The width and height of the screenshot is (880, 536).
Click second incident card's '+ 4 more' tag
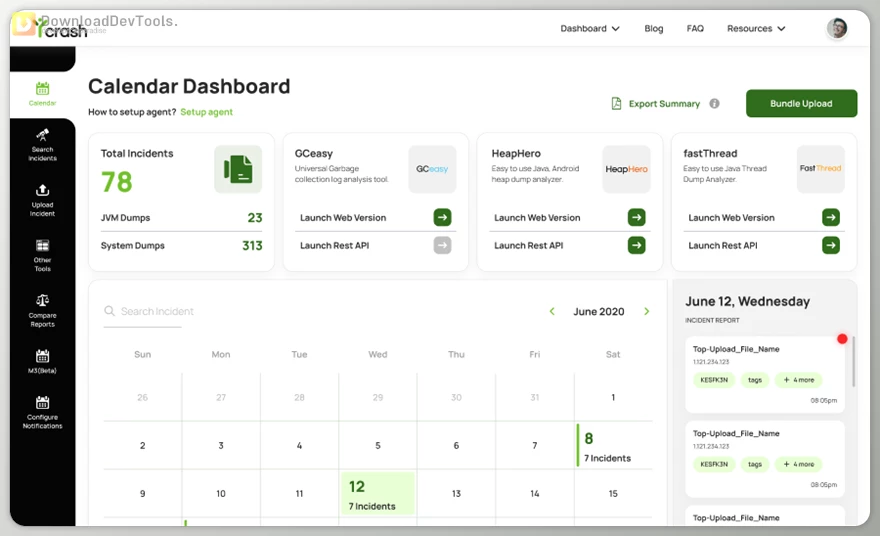799,464
